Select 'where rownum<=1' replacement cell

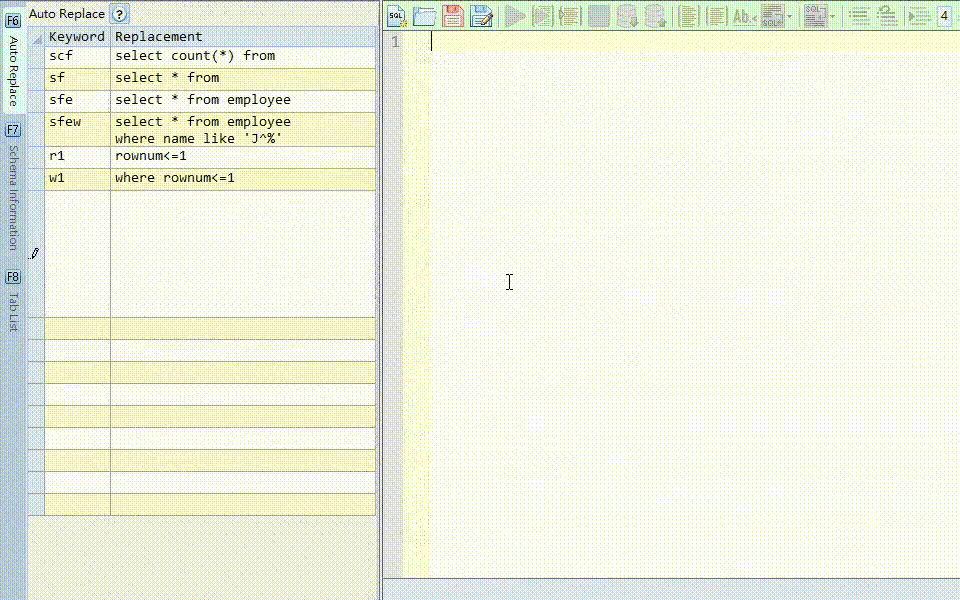pos(243,179)
